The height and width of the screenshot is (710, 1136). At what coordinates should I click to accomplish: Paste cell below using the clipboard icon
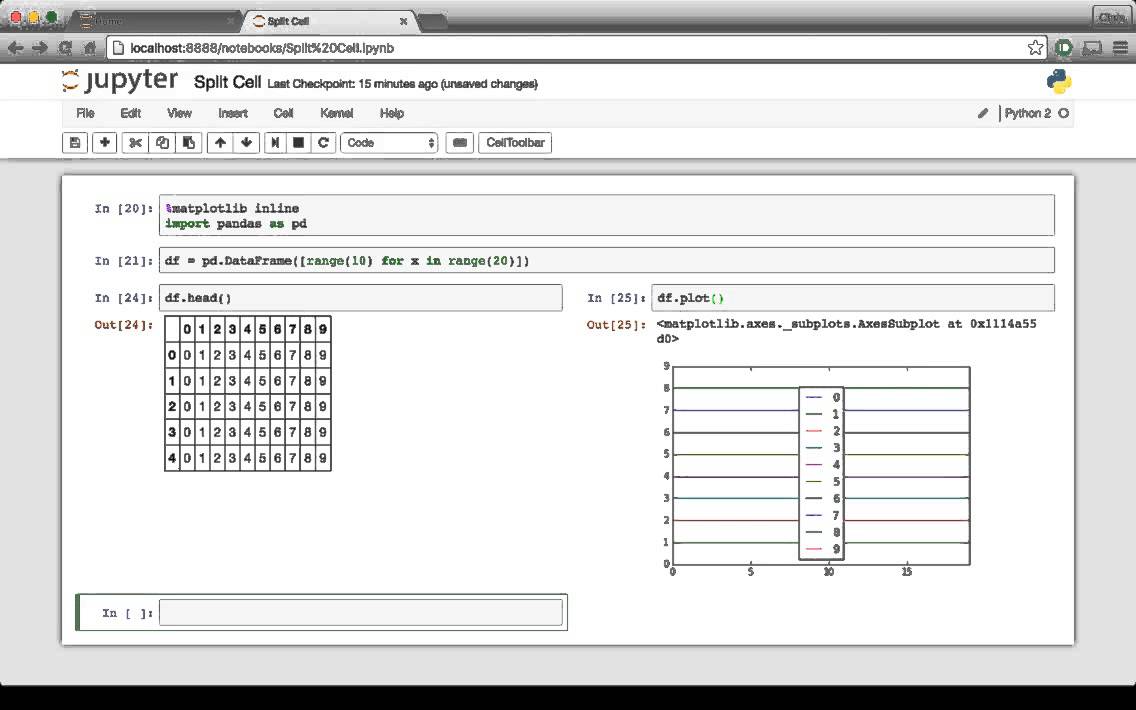tap(188, 143)
